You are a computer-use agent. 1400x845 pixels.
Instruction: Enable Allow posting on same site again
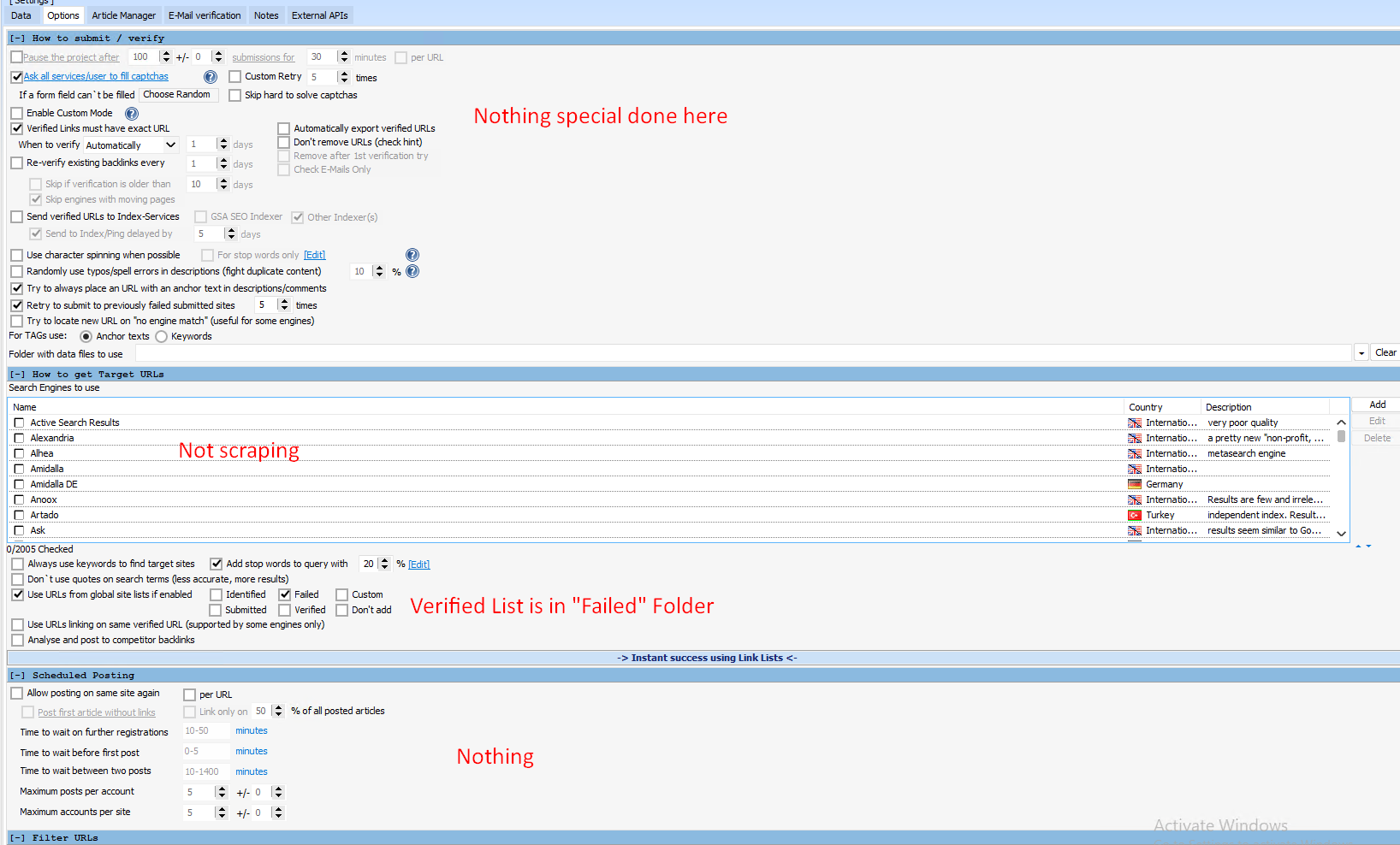(x=16, y=694)
